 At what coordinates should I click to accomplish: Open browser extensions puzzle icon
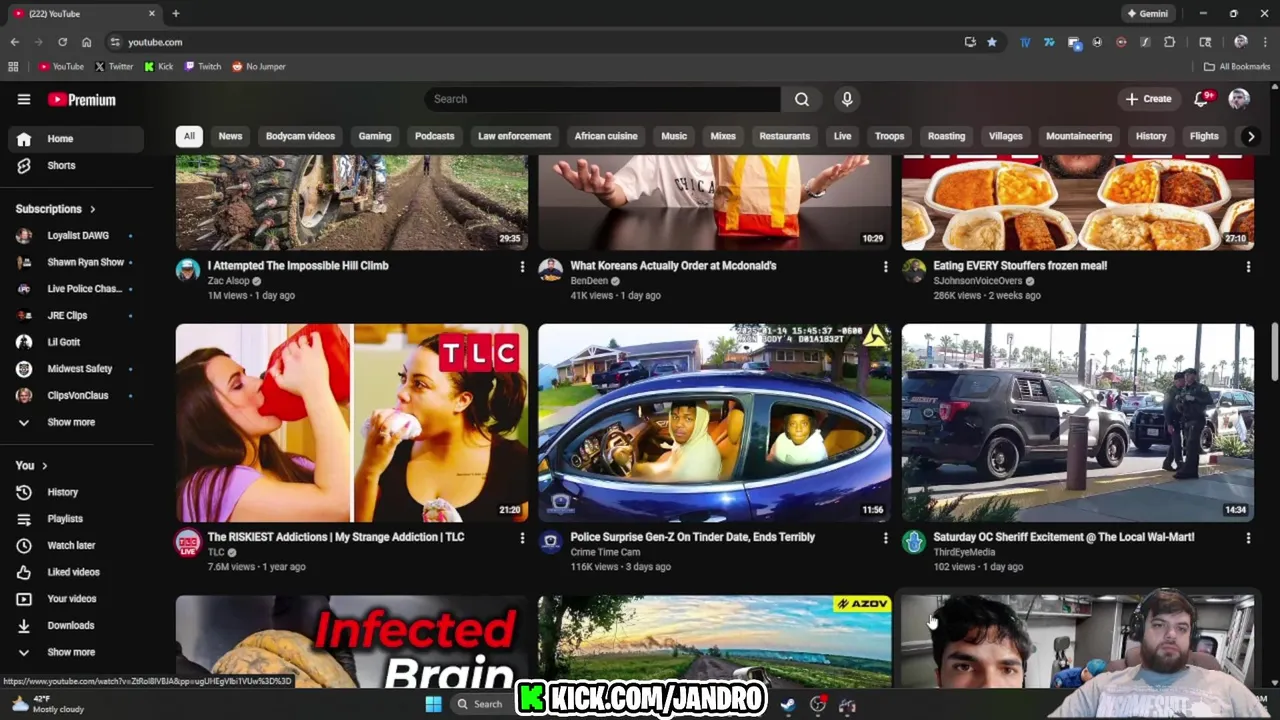[x=1170, y=42]
